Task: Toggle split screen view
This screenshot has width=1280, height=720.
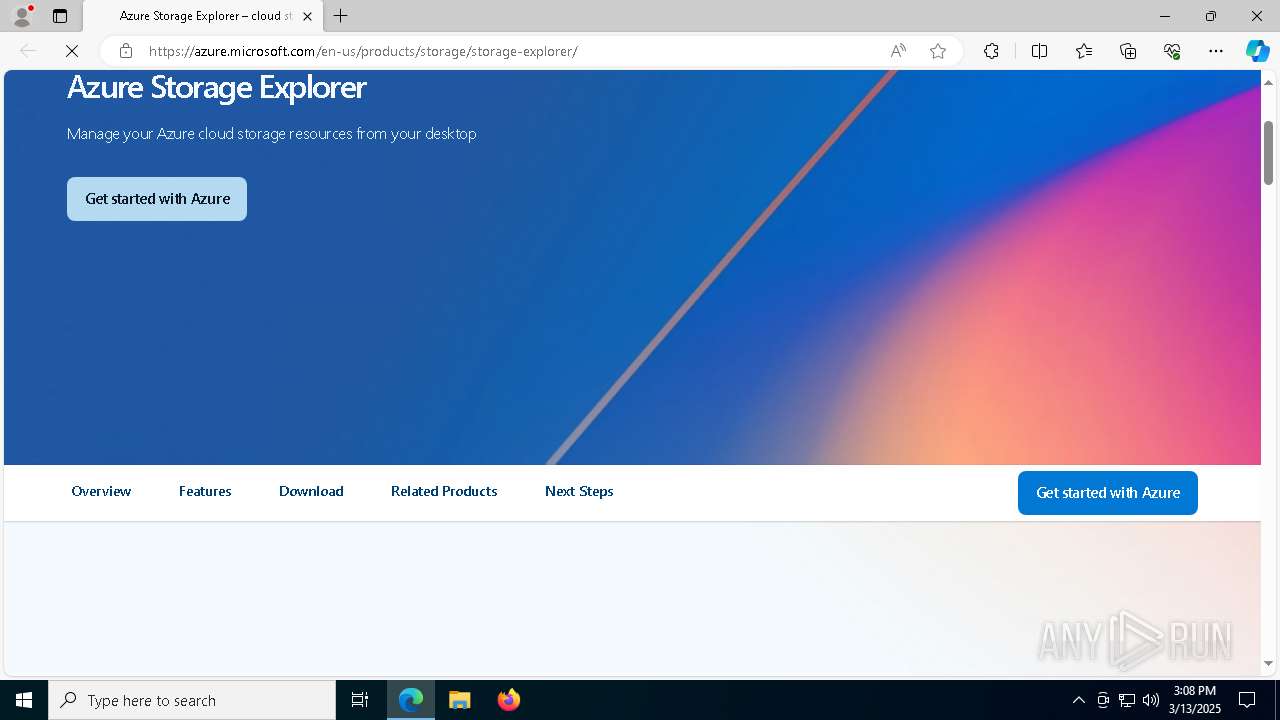Action: (1039, 51)
